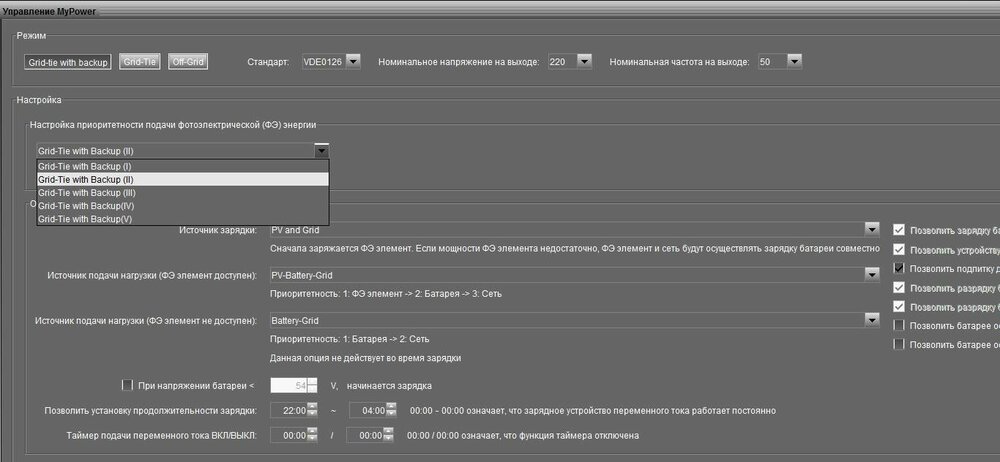Image resolution: width=1000 pixels, height=462 pixels.
Task: Open the Стандарт VDE0126 dropdown
Action: (x=353, y=62)
